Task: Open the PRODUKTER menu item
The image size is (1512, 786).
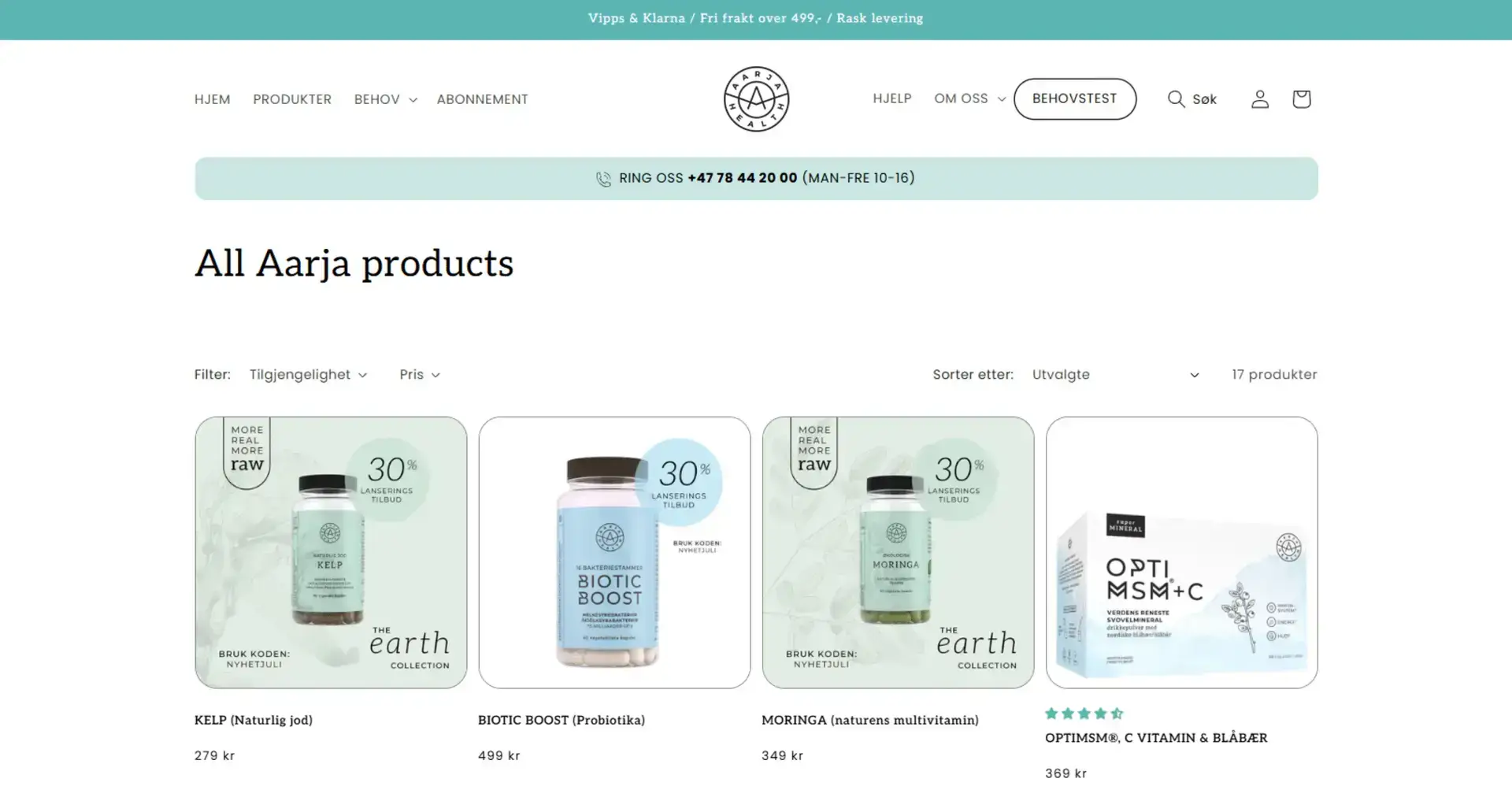Action: click(292, 99)
